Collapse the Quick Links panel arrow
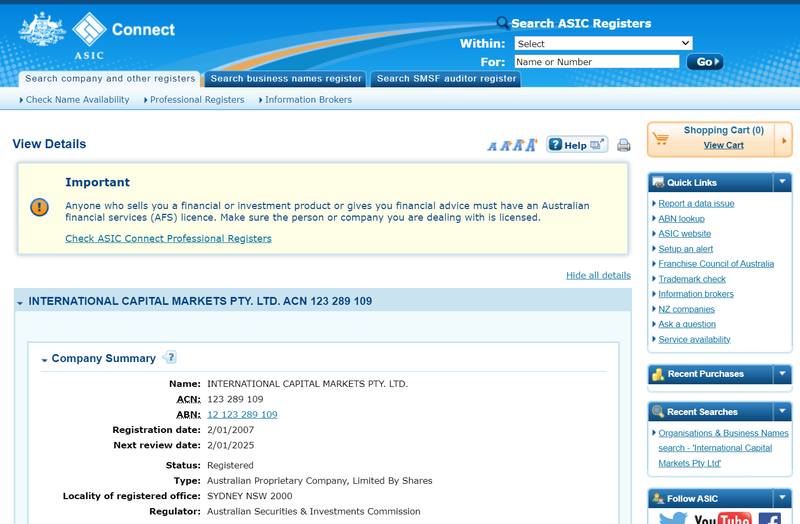This screenshot has height=524, width=800. (x=782, y=182)
